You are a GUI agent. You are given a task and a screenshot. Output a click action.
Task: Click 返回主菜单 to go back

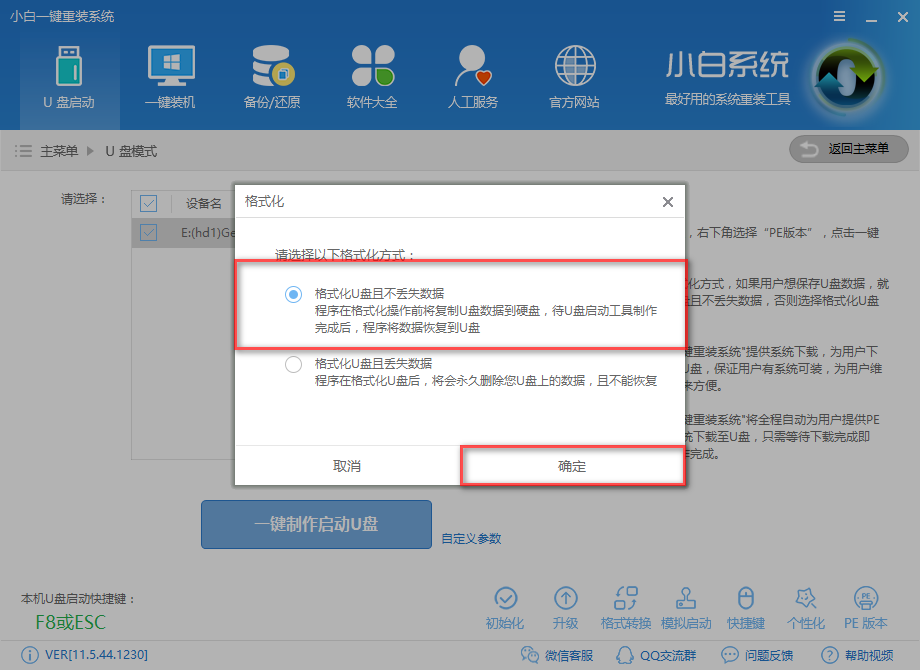point(848,149)
